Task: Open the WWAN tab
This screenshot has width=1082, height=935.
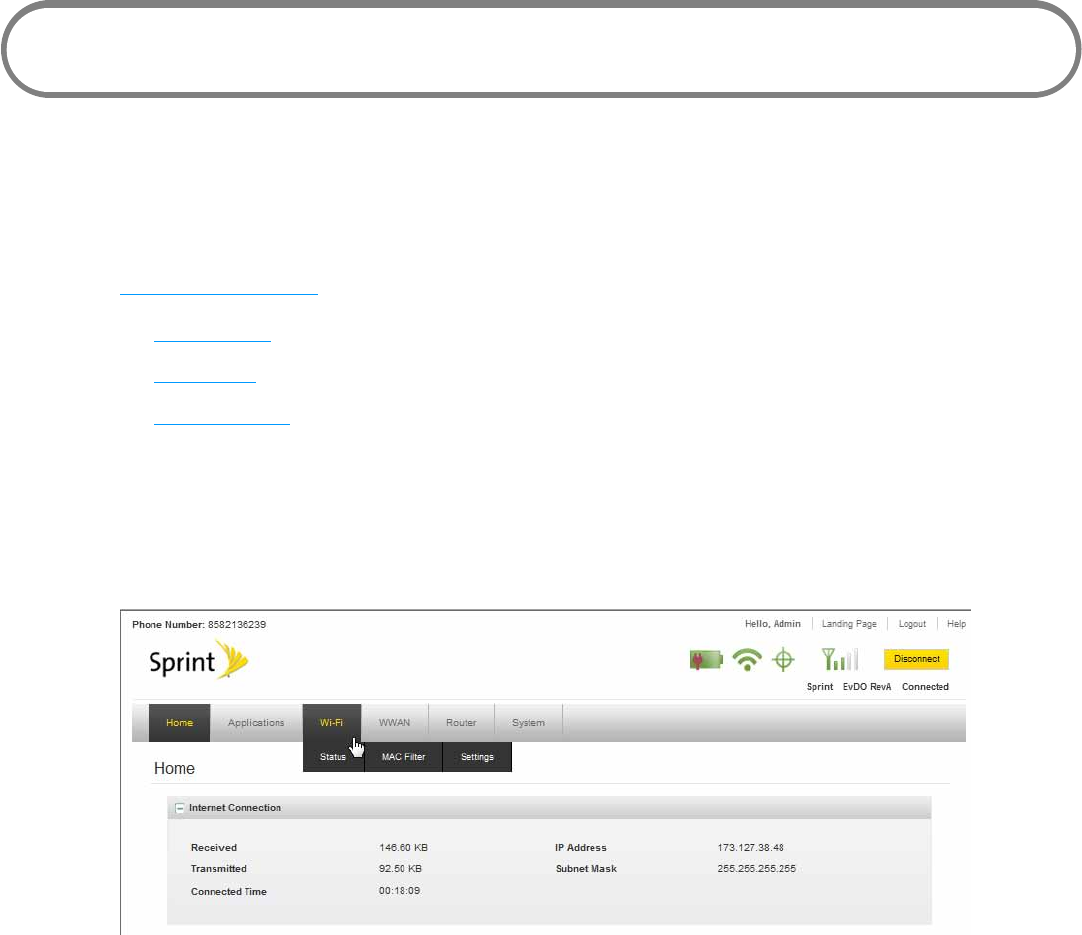Action: click(394, 722)
